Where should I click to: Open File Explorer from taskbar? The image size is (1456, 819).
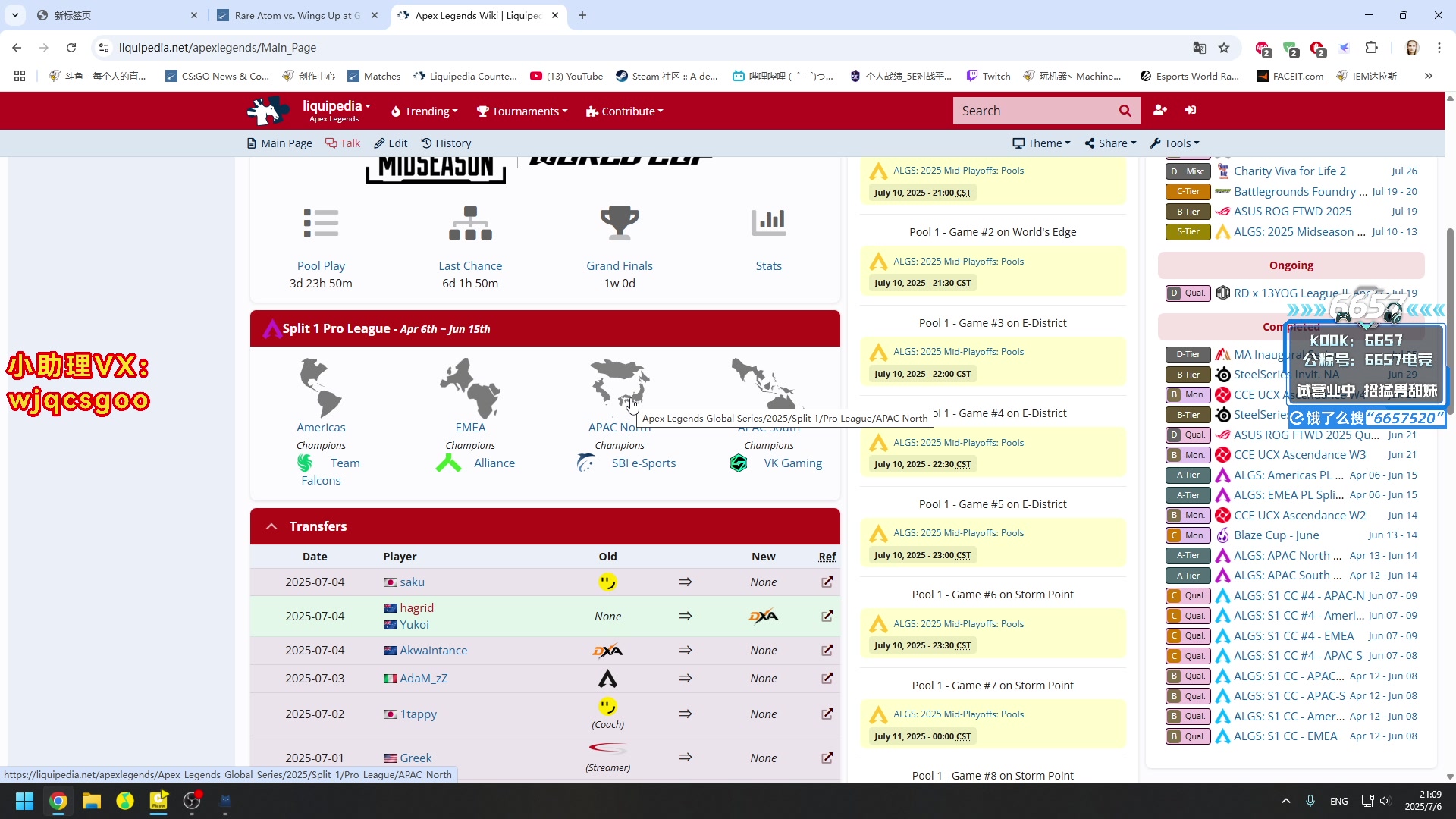92,801
